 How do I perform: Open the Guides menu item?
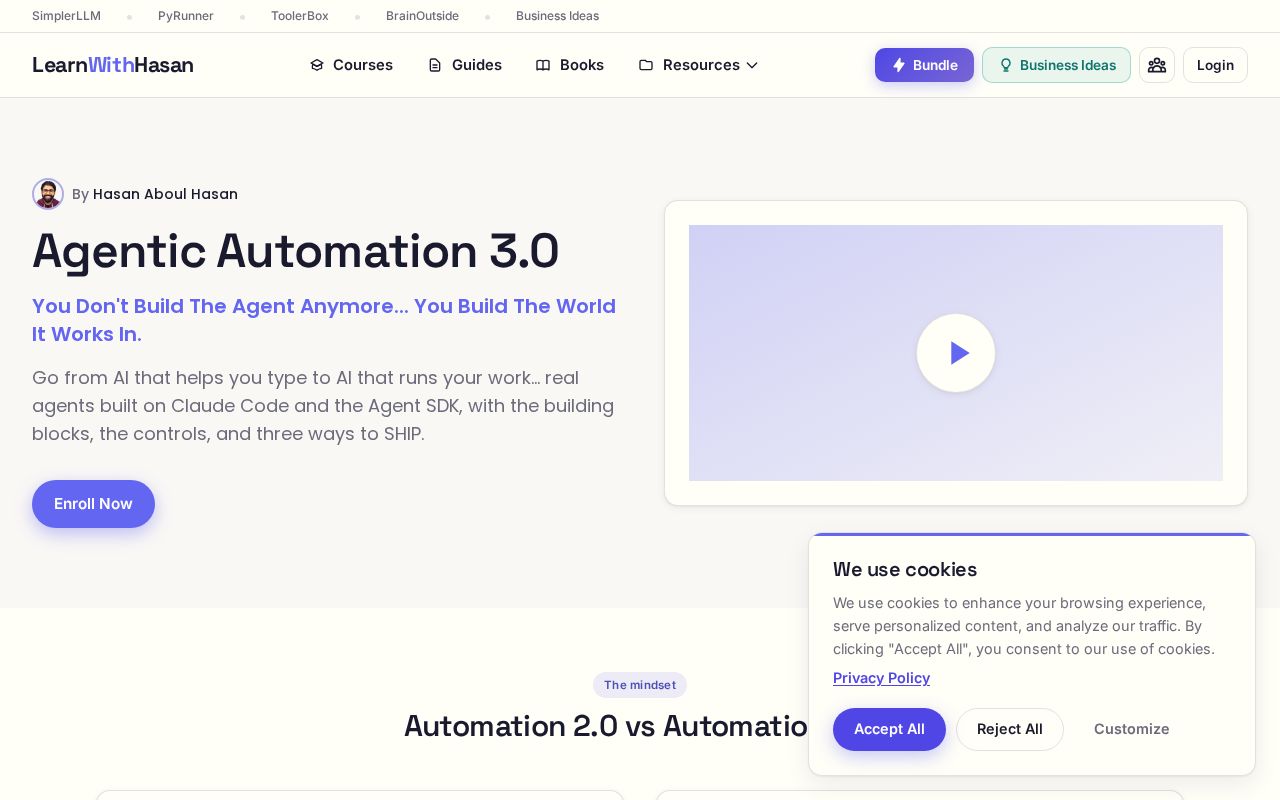tap(465, 65)
